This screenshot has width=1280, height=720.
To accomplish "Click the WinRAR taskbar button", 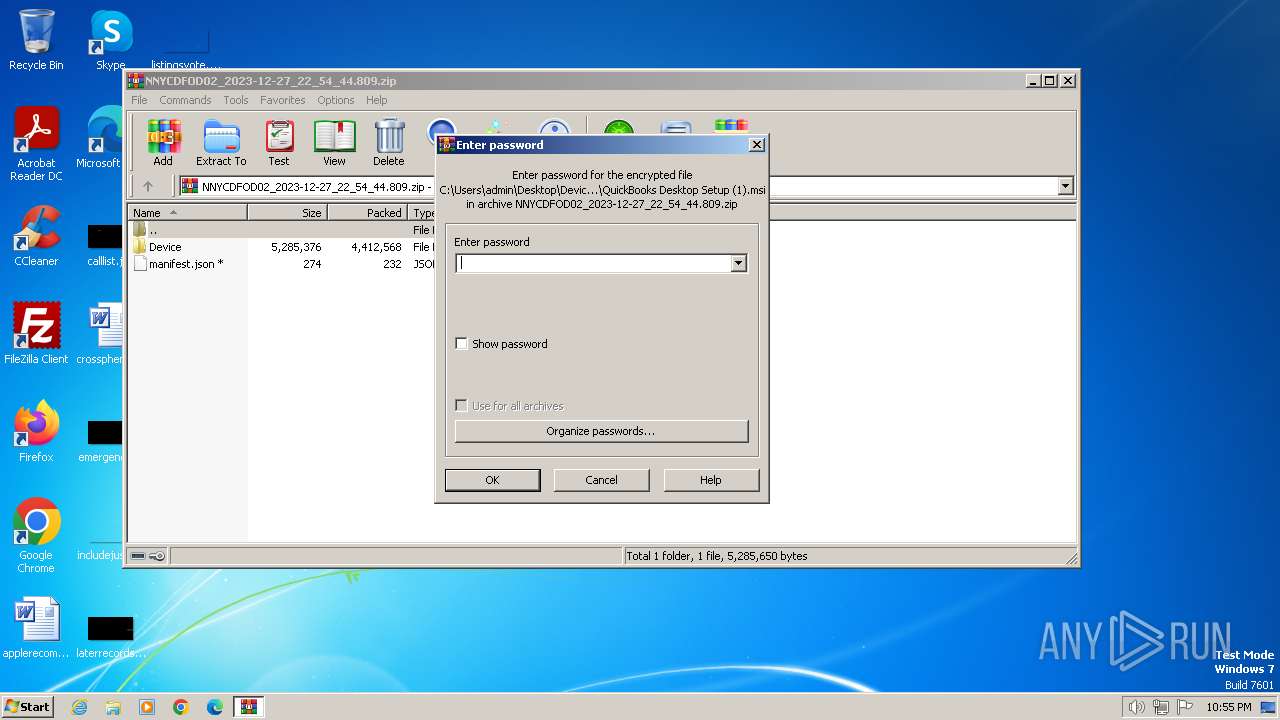I will coord(248,707).
